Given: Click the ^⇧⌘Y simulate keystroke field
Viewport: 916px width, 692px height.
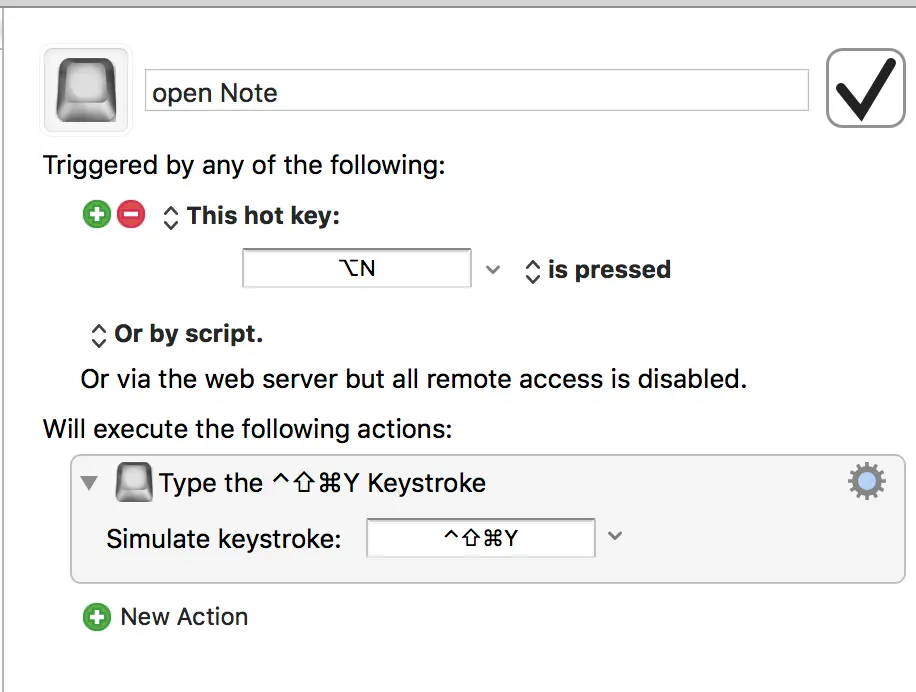Looking at the screenshot, I should 481,538.
